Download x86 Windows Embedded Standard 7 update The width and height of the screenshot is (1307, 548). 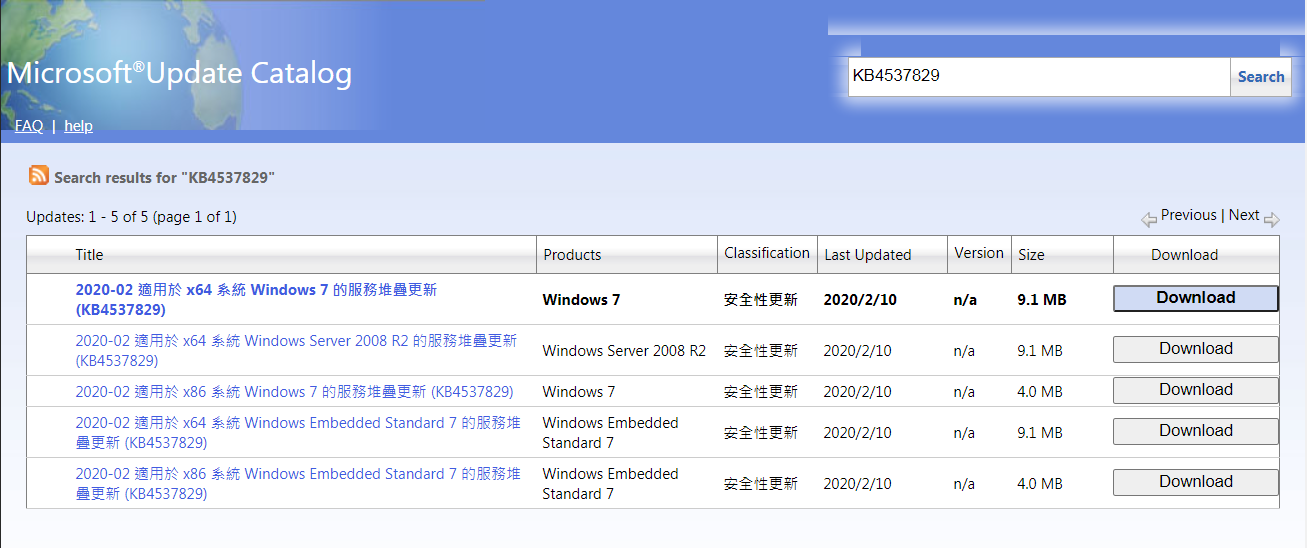[1195, 482]
